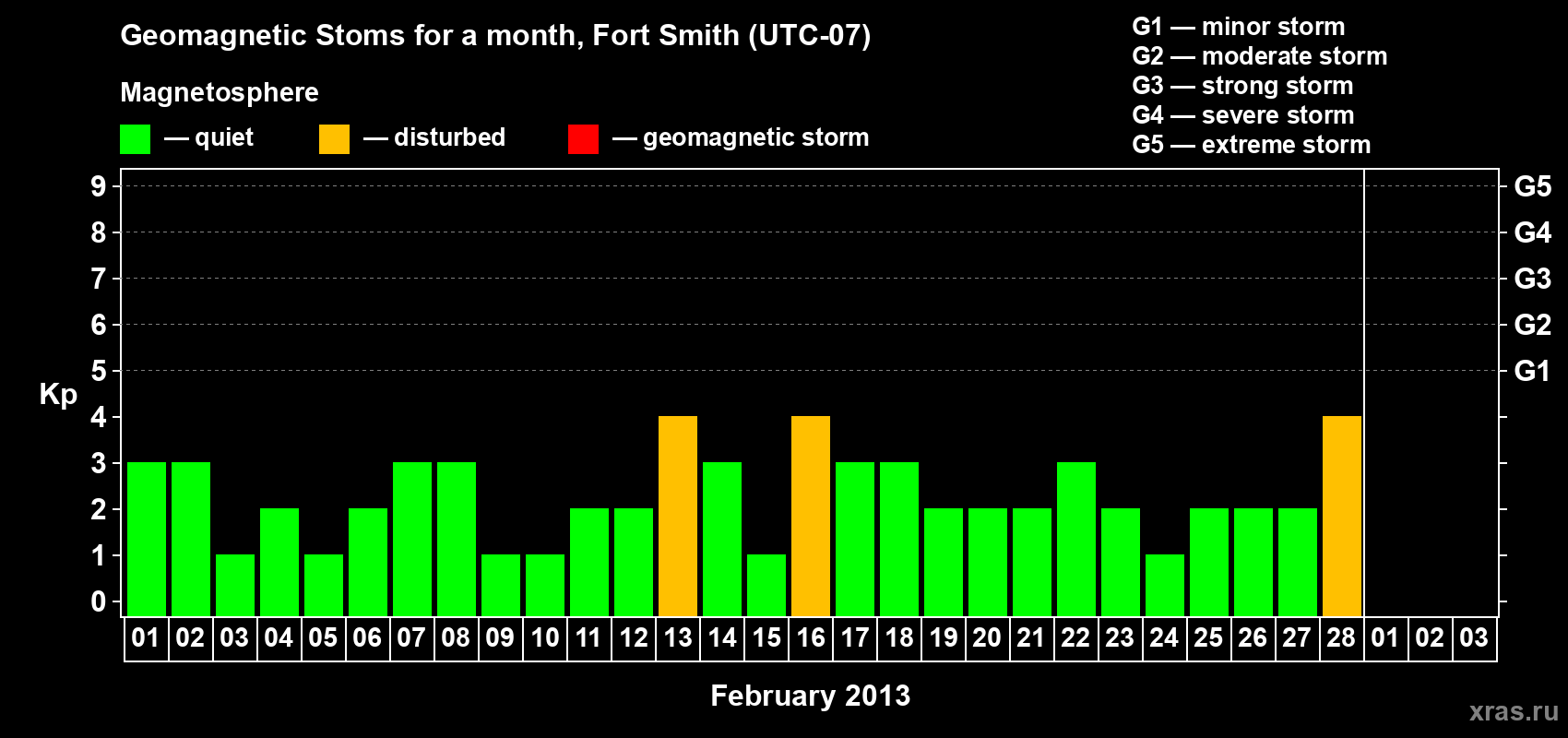Click the G2 label on the right axis
The width and height of the screenshot is (1568, 738).
click(x=1533, y=325)
